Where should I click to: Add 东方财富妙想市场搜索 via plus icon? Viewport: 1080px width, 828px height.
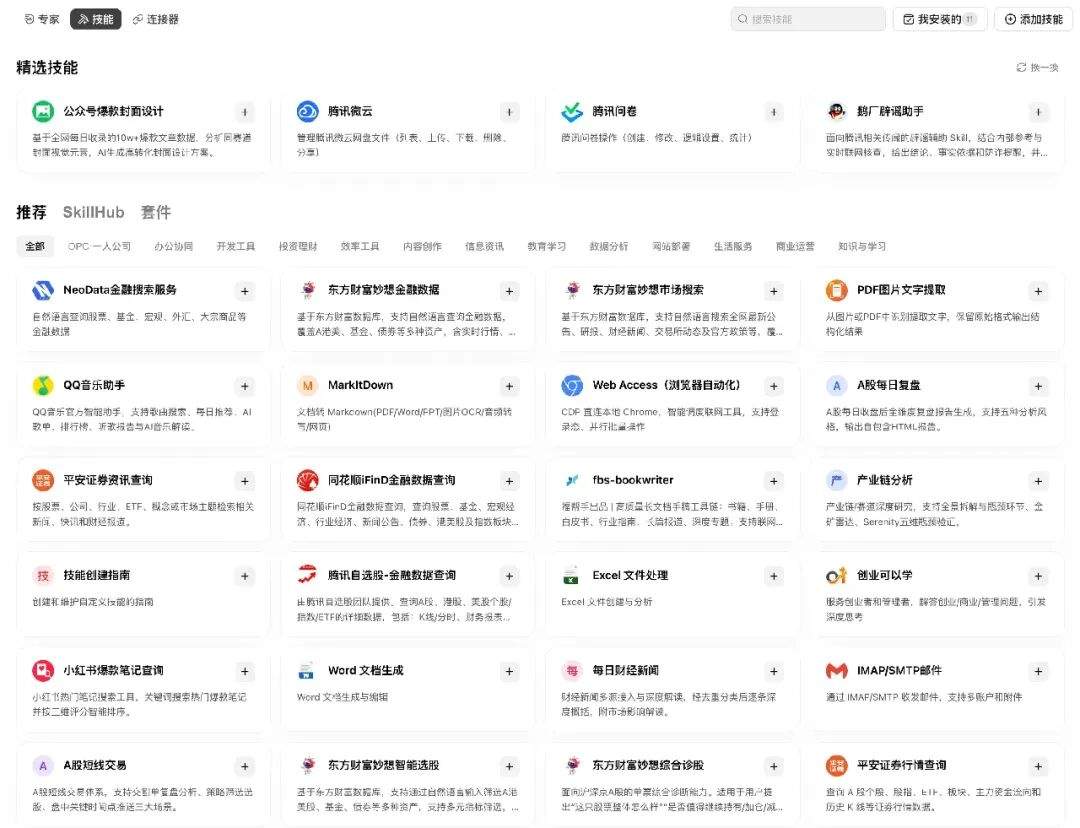click(773, 291)
